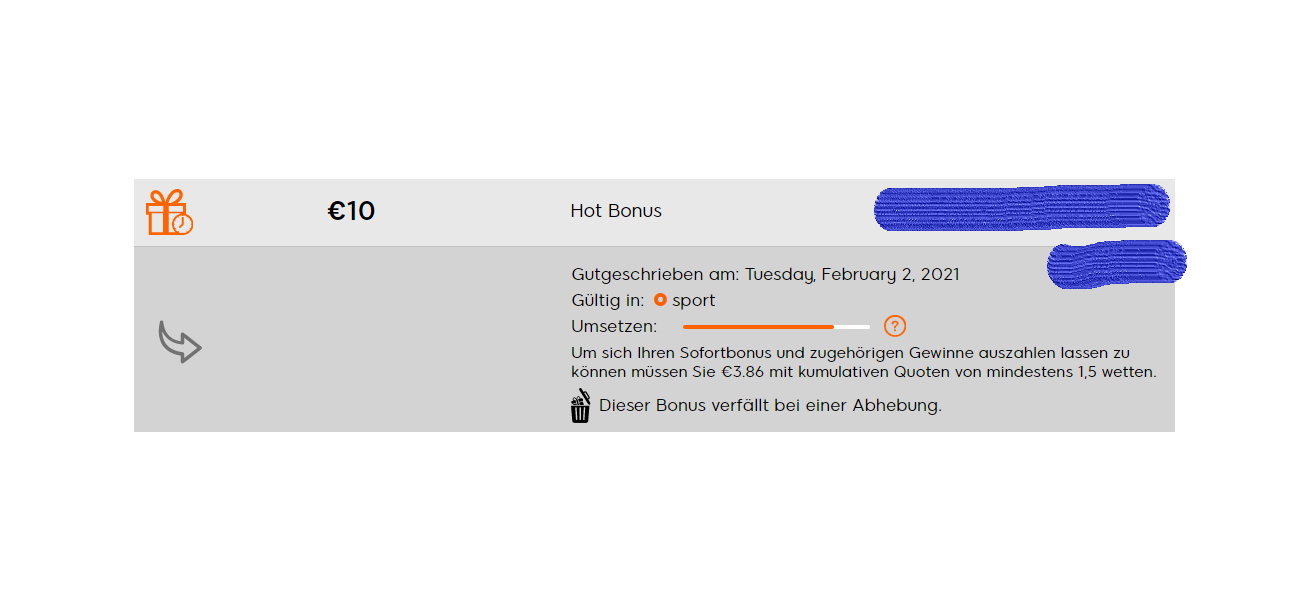
Task: Open the orange question mark help icon
Action: coord(895,326)
